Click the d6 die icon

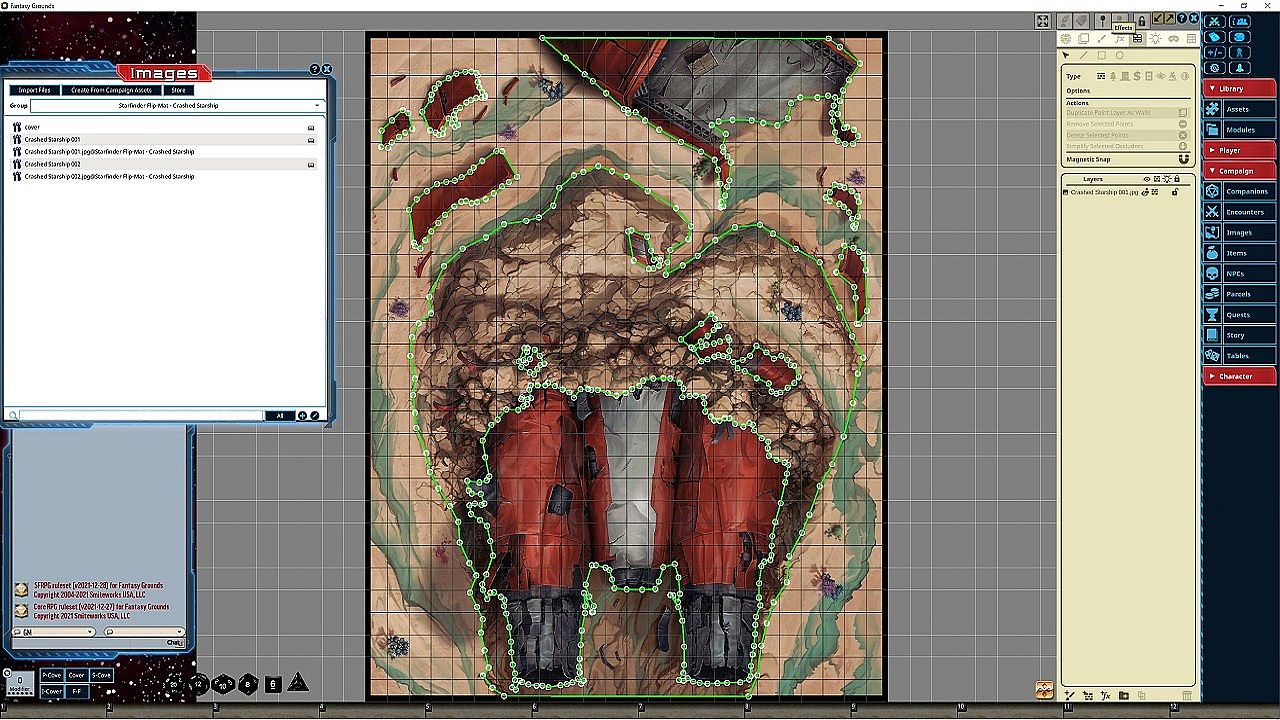[x=273, y=684]
